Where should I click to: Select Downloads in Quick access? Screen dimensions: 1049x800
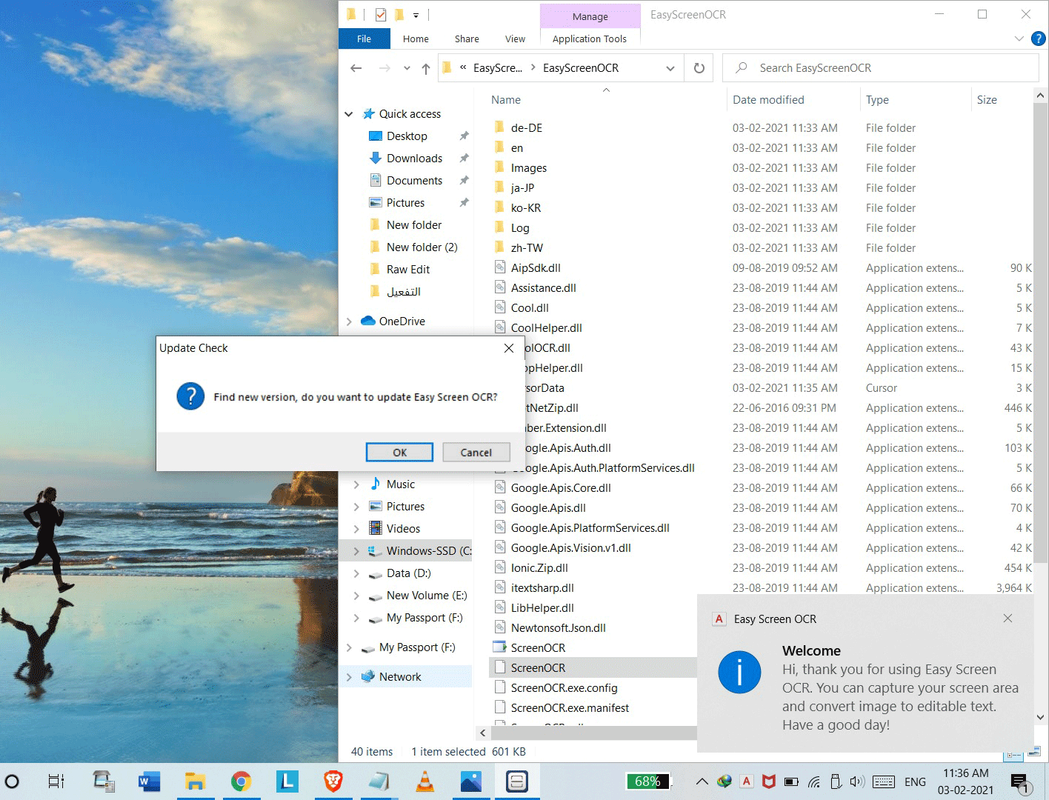[x=414, y=159]
